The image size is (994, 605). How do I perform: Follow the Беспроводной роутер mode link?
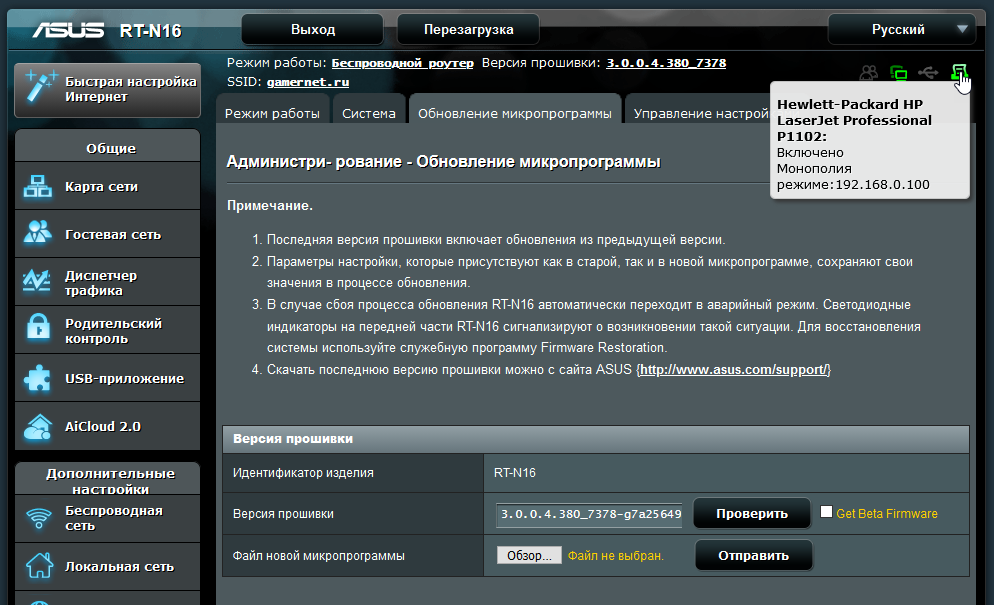coord(403,63)
